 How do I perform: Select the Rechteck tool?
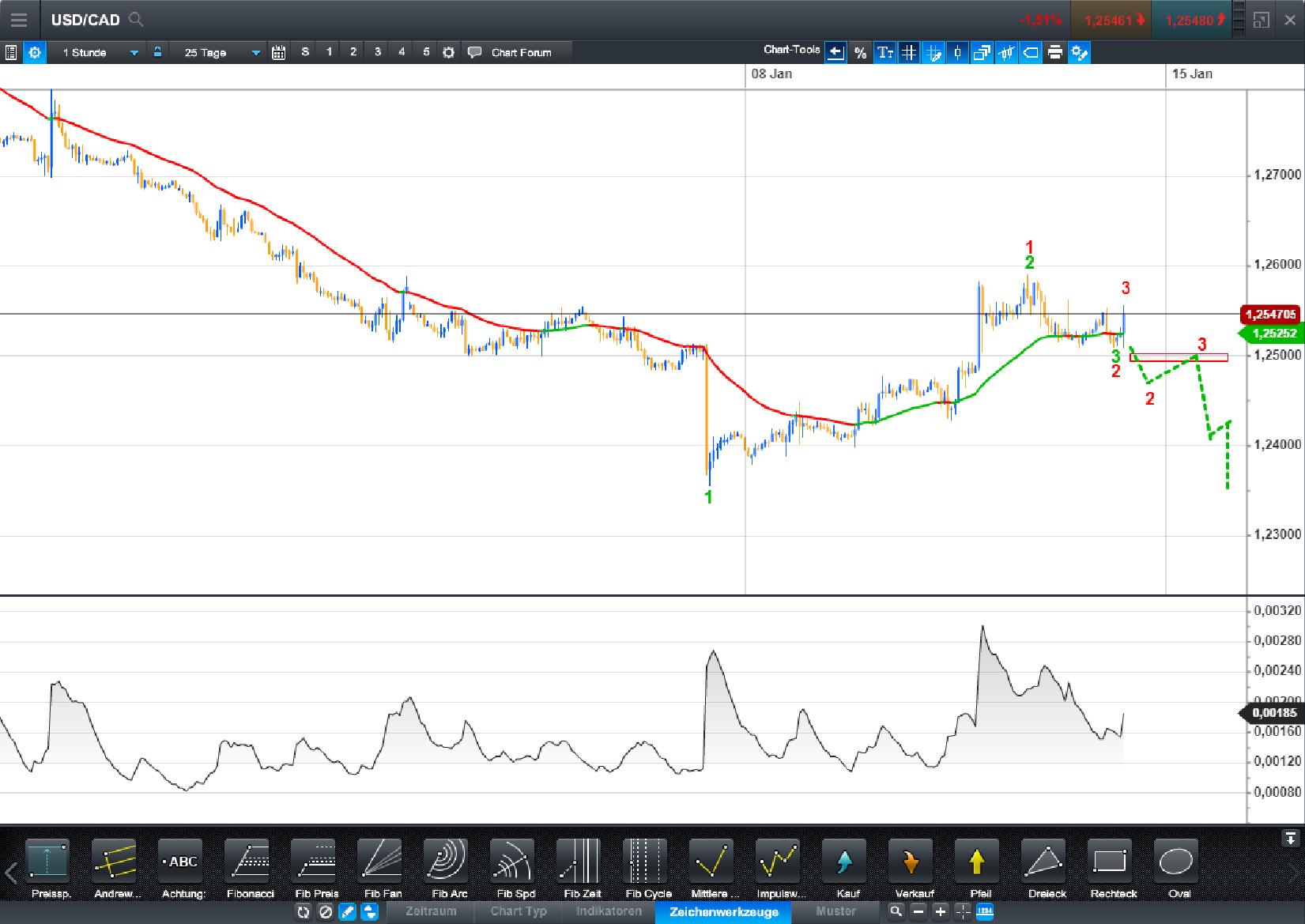[1112, 866]
